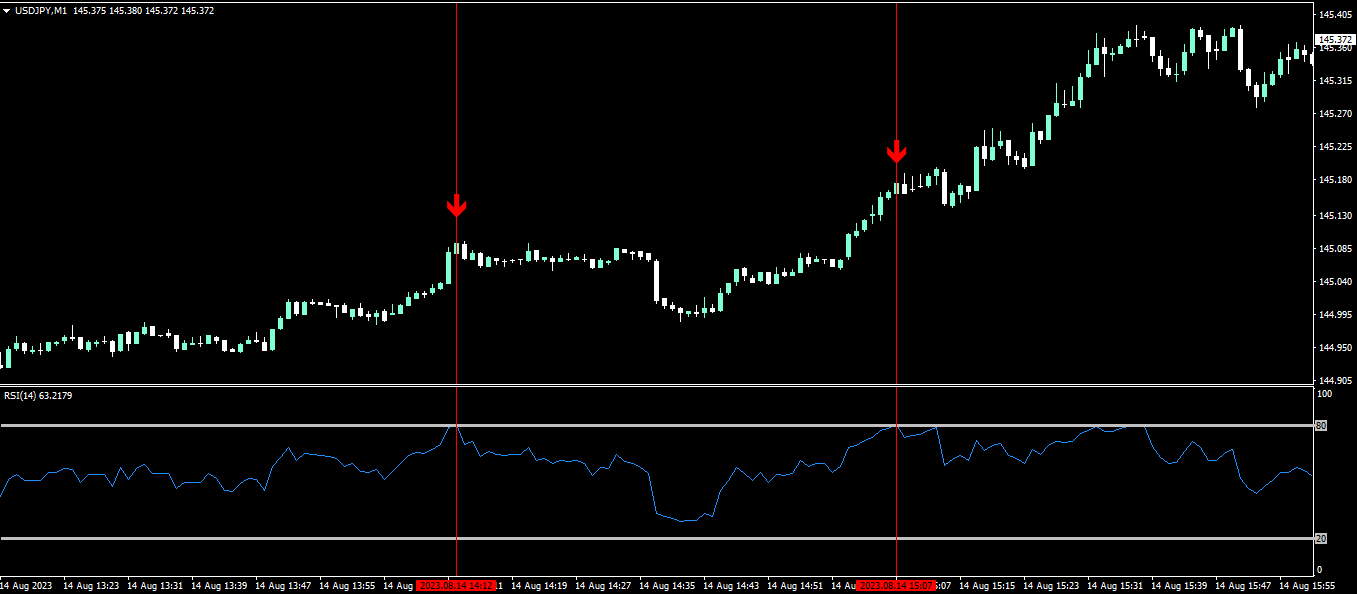Select the red down arrow above the 14:12 candle
The width and height of the screenshot is (1357, 594).
(456, 205)
